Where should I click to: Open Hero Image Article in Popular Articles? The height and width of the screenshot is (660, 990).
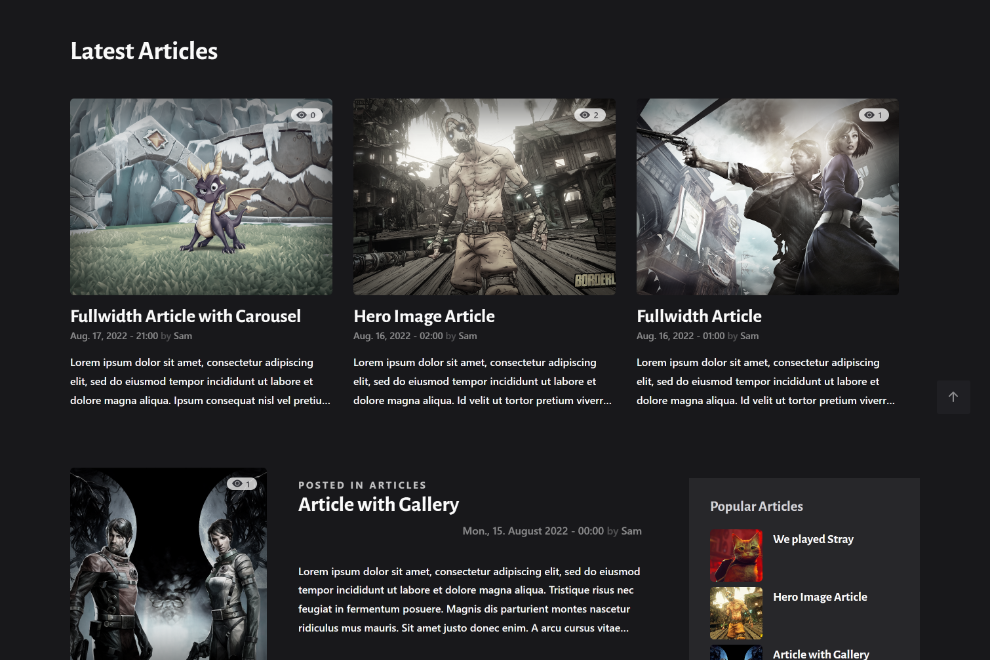pyautogui.click(x=820, y=597)
